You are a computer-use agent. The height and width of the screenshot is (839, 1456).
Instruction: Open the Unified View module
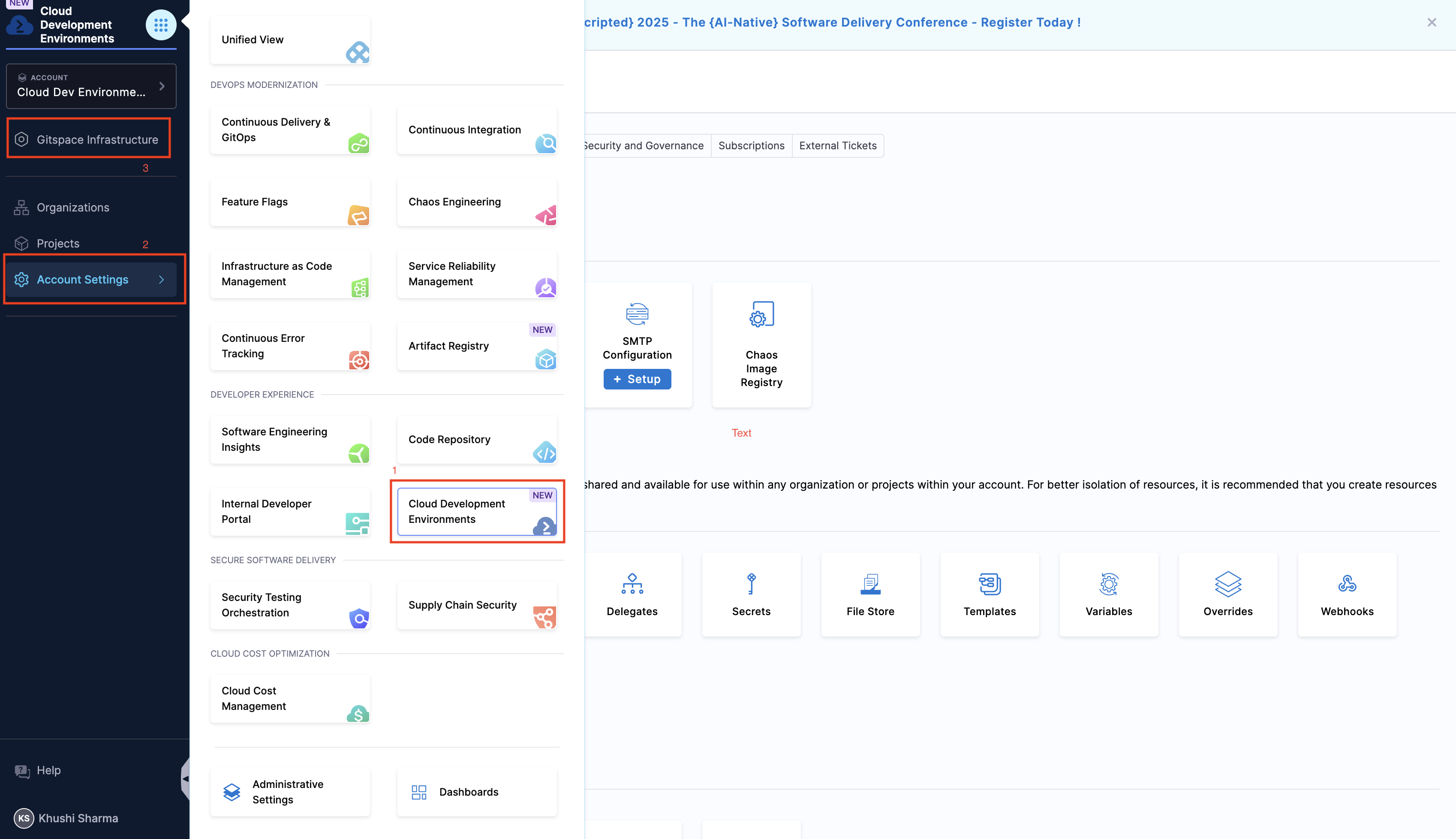290,40
